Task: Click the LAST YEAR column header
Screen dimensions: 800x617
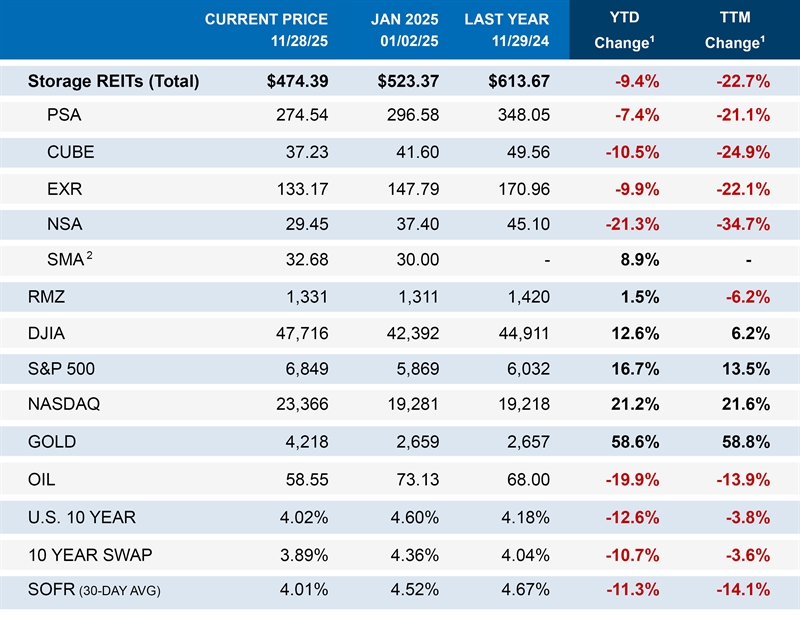Action: point(507,30)
